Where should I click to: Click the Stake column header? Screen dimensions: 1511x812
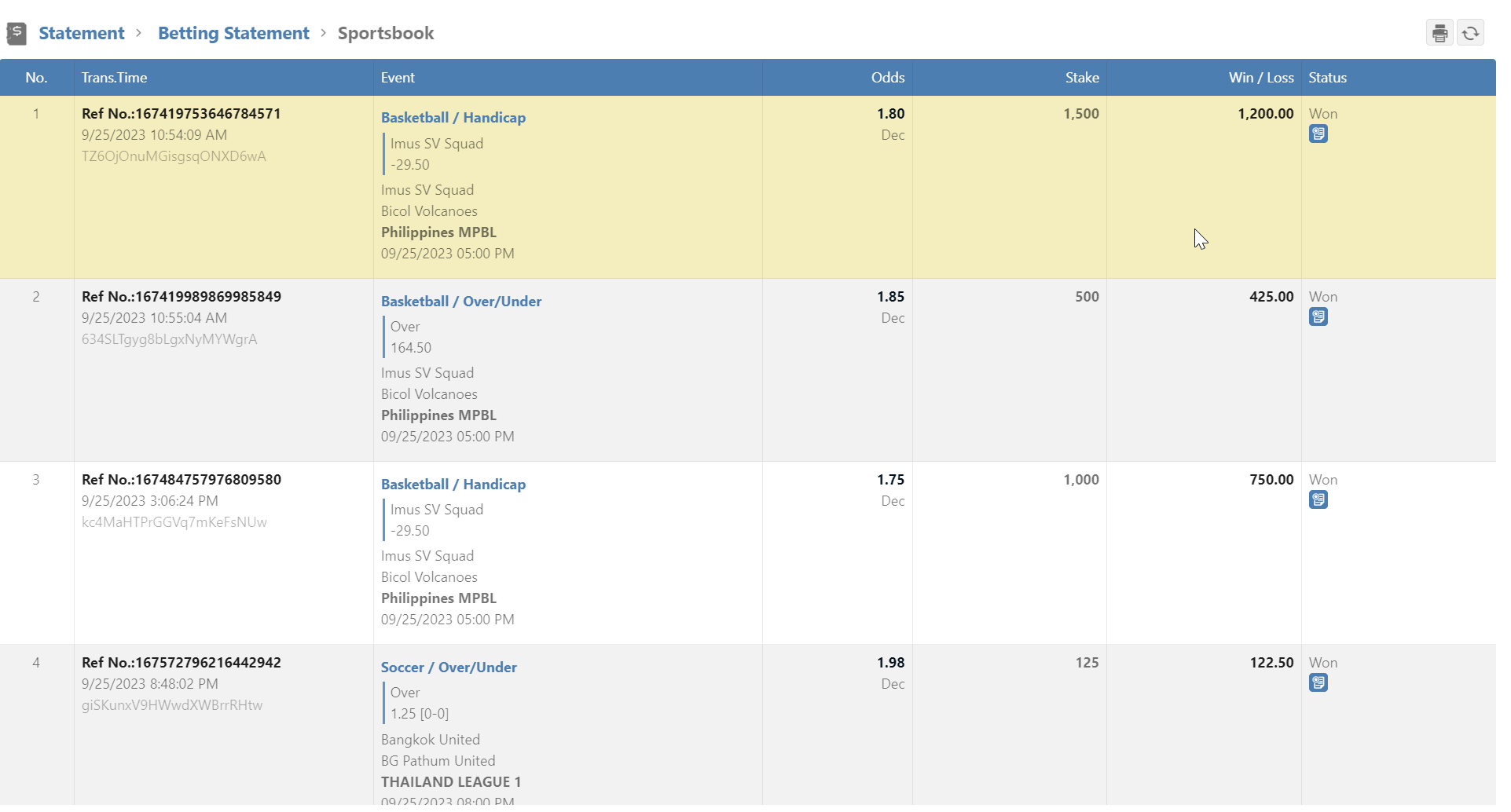pos(1081,78)
